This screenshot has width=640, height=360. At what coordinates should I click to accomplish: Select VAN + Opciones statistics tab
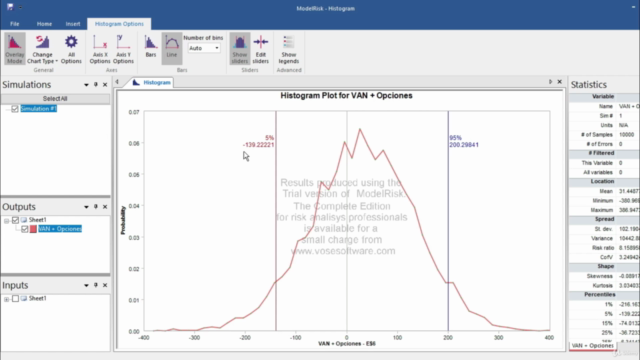point(592,345)
